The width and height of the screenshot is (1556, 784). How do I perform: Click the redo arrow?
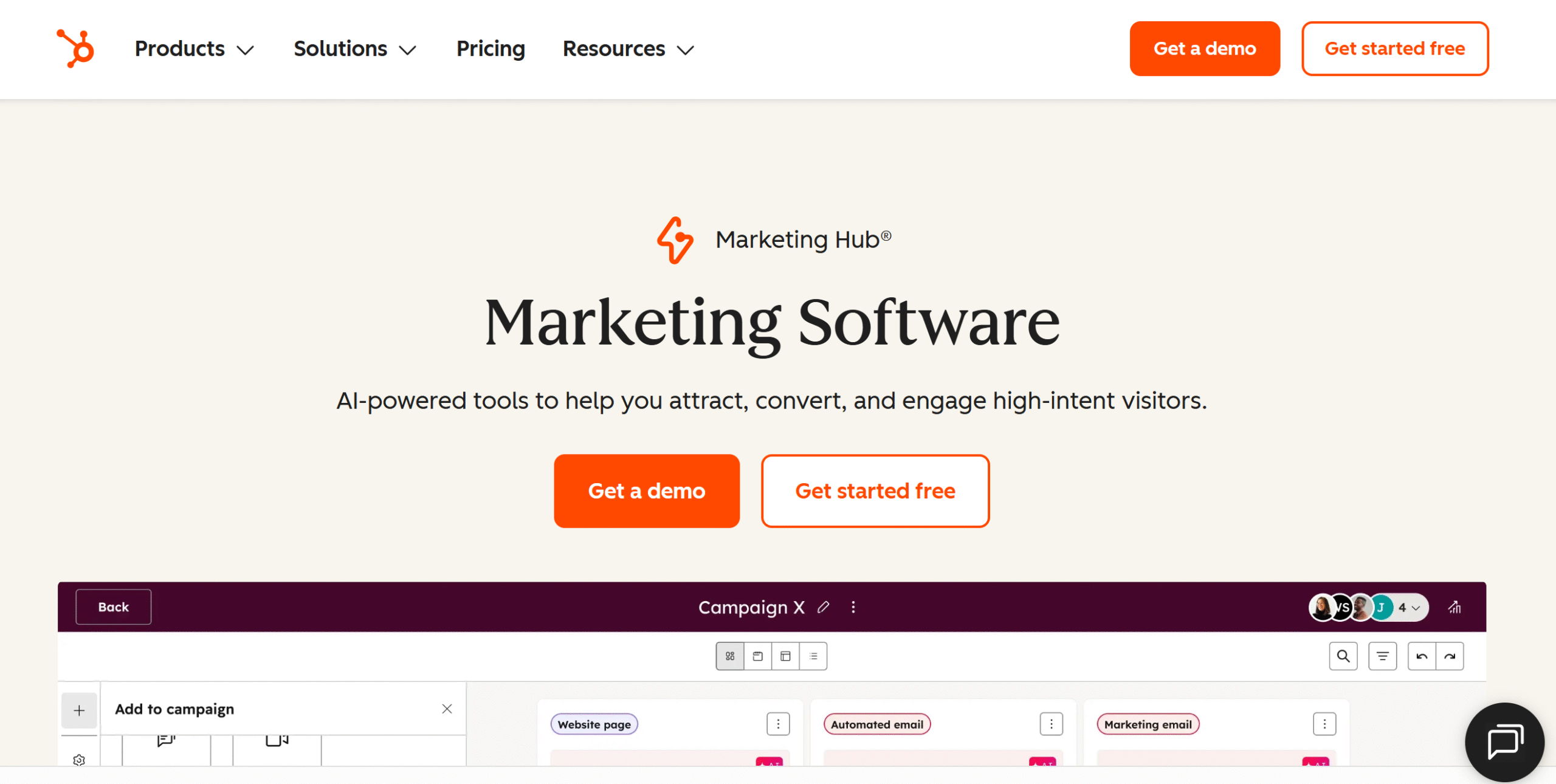pyautogui.click(x=1450, y=656)
